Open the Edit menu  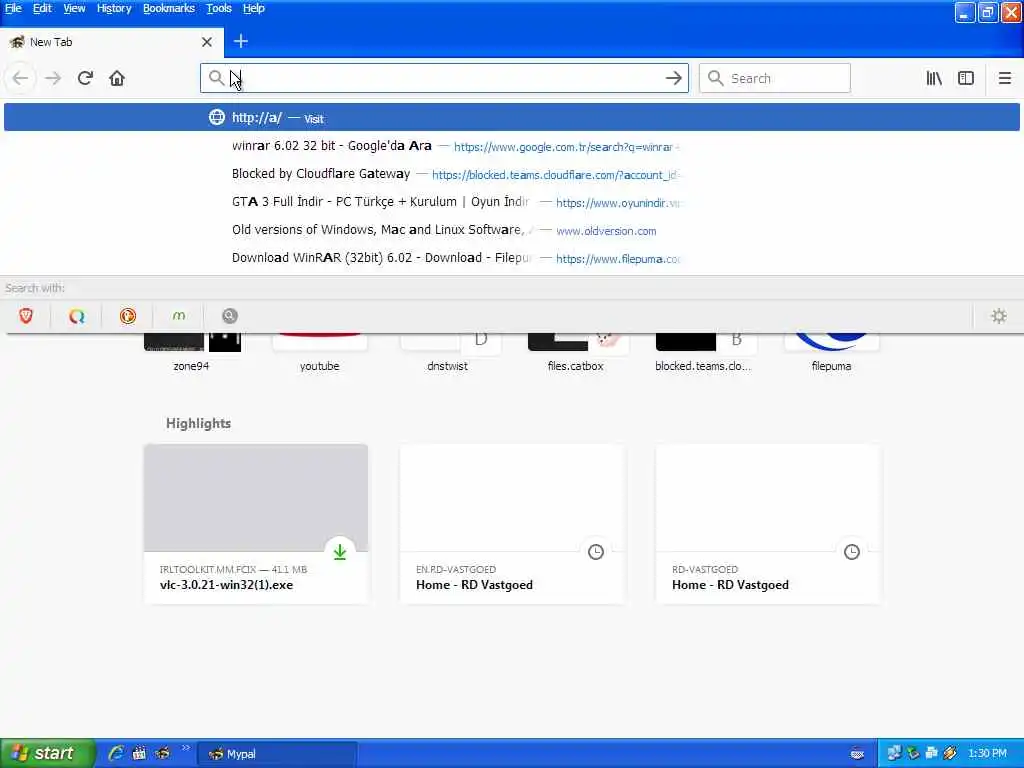pyautogui.click(x=42, y=8)
